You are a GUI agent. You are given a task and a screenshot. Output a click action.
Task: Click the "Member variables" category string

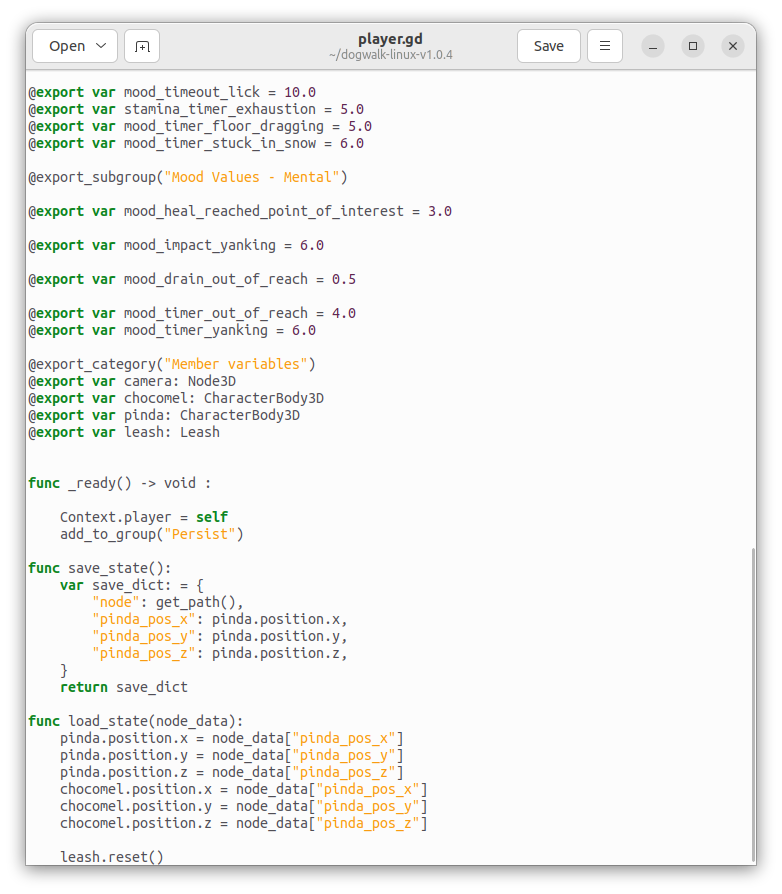238,364
